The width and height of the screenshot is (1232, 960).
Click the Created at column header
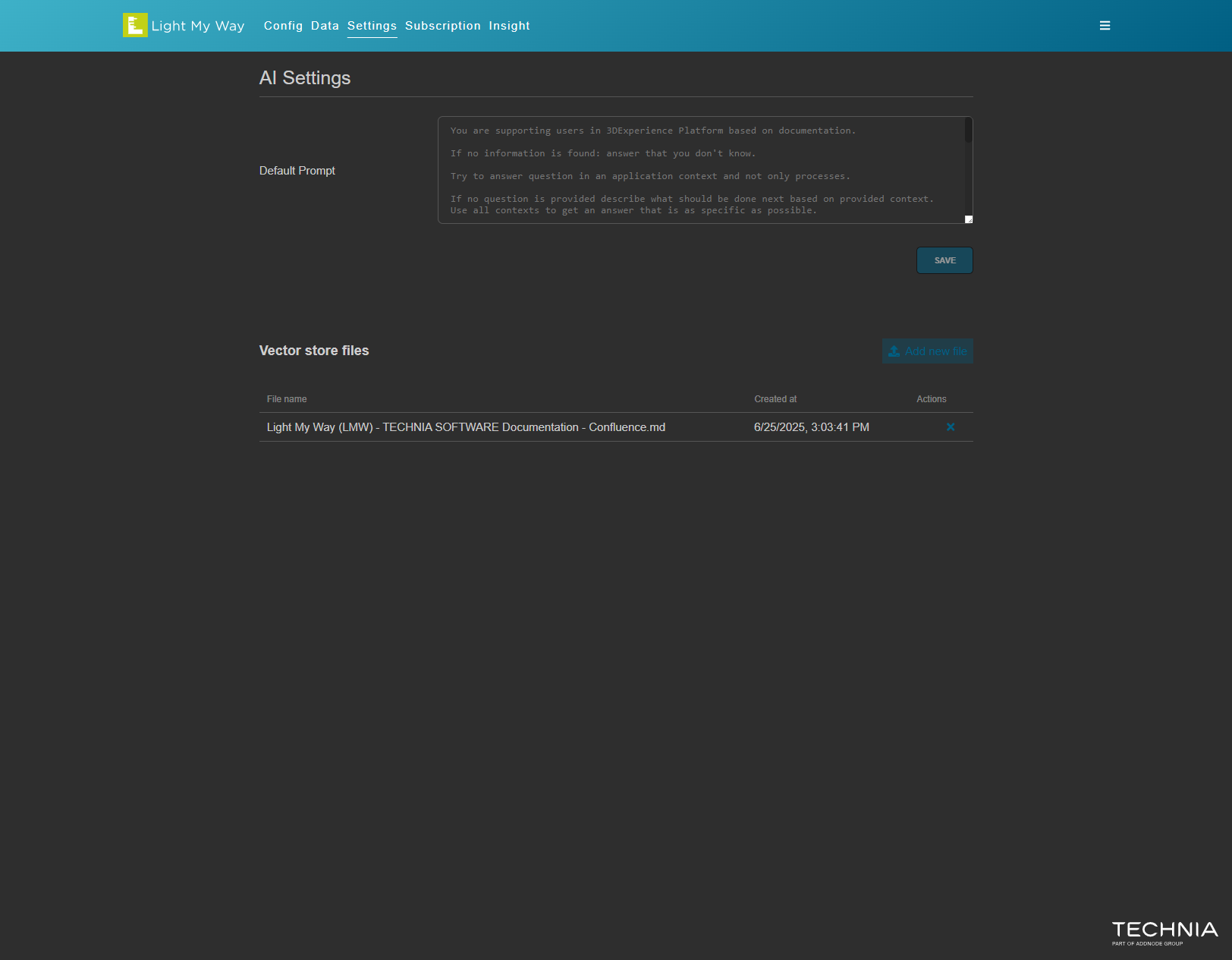click(x=775, y=399)
